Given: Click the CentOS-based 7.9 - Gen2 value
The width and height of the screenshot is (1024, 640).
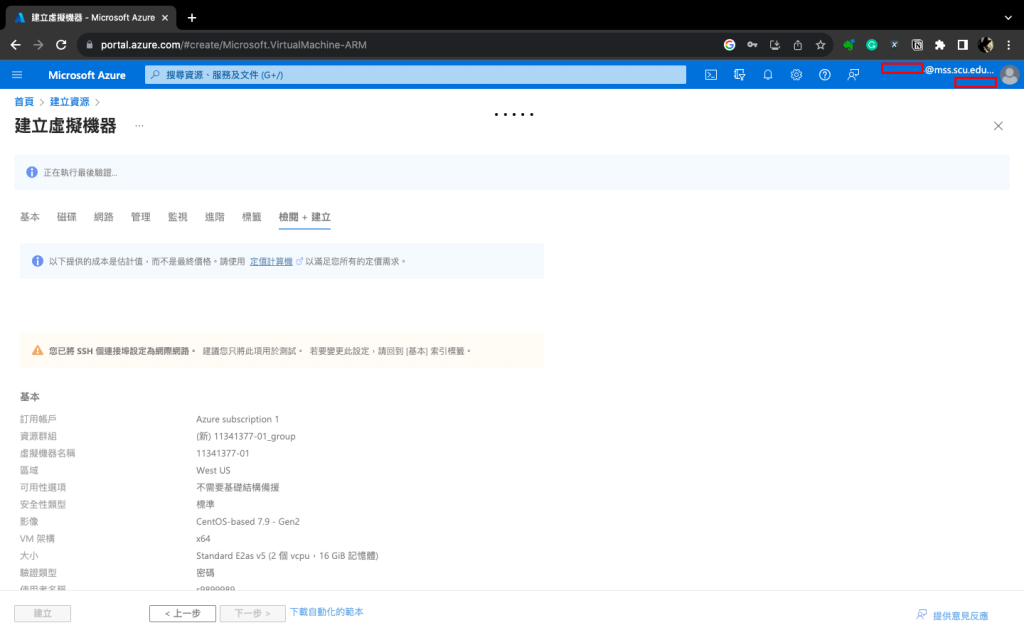Looking at the screenshot, I should (248, 522).
